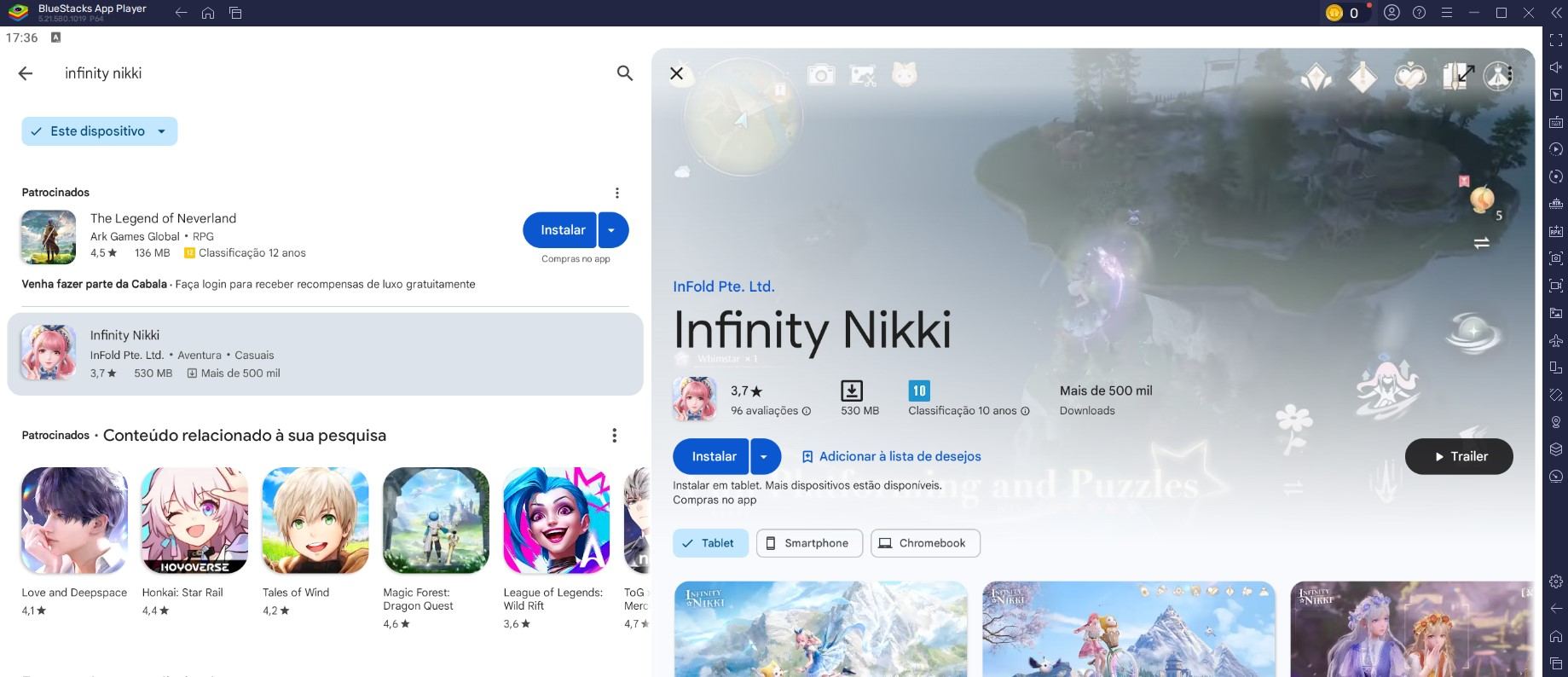
Task: Expand install options for The Legend of Neverland
Action: pyautogui.click(x=614, y=230)
